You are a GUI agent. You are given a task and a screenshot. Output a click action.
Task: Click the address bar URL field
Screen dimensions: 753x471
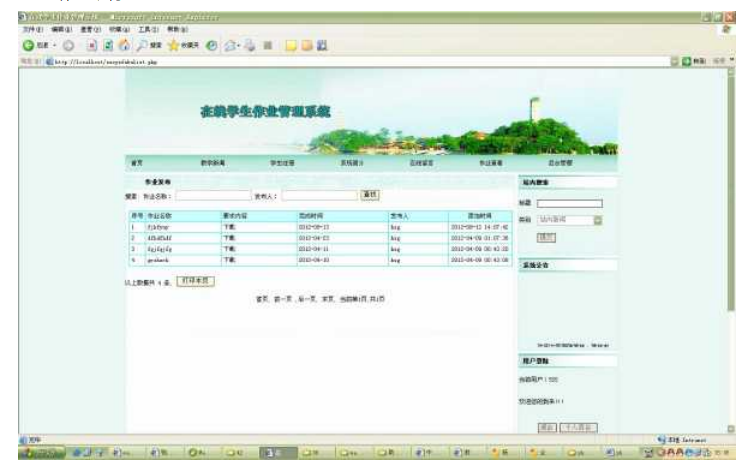coord(360,61)
